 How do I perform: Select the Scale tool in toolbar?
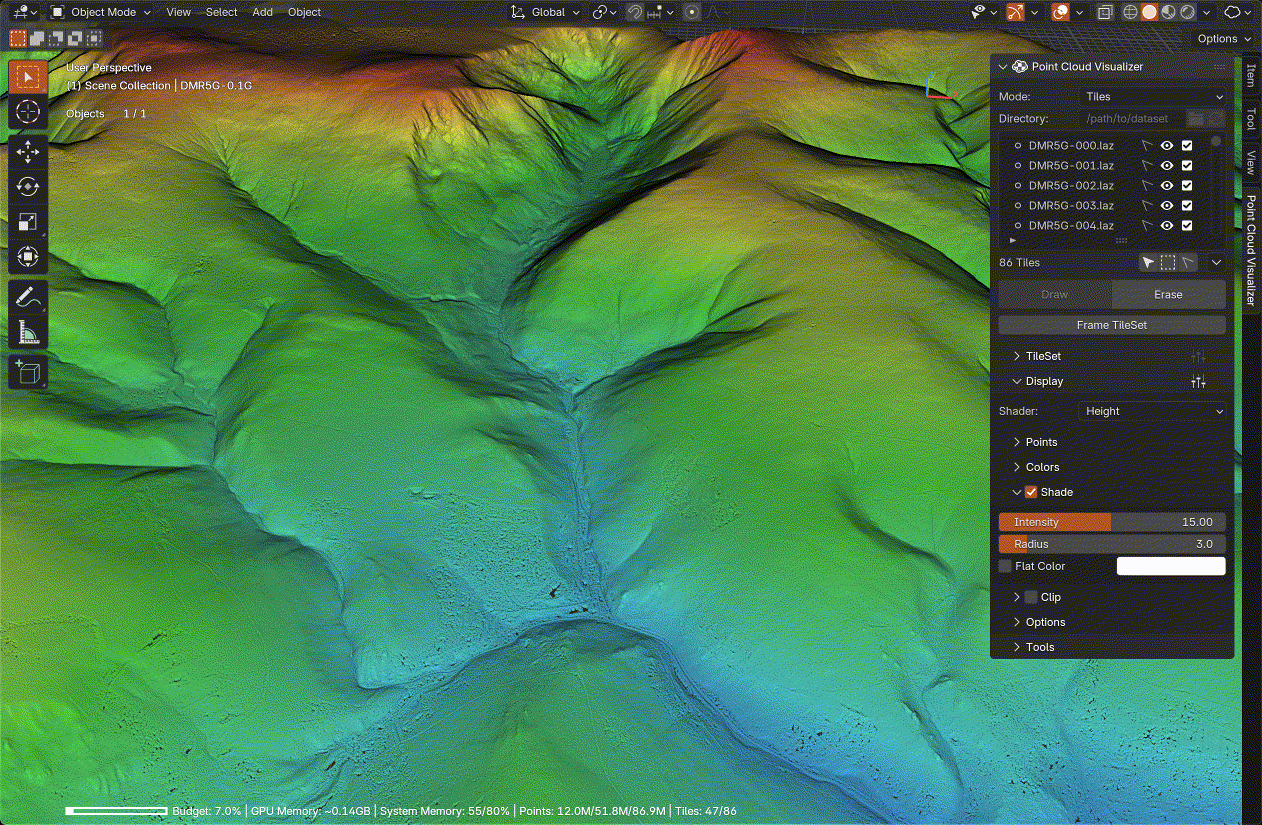pos(28,222)
